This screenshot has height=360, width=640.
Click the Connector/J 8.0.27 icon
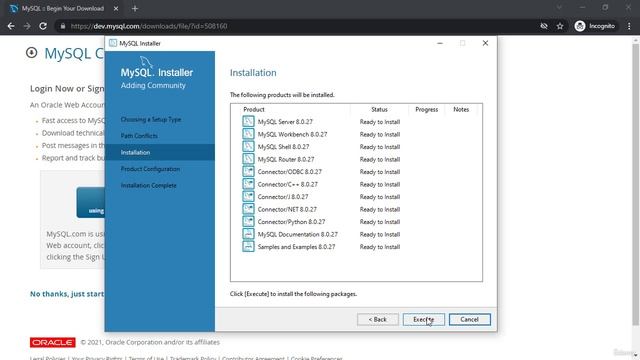click(248, 196)
